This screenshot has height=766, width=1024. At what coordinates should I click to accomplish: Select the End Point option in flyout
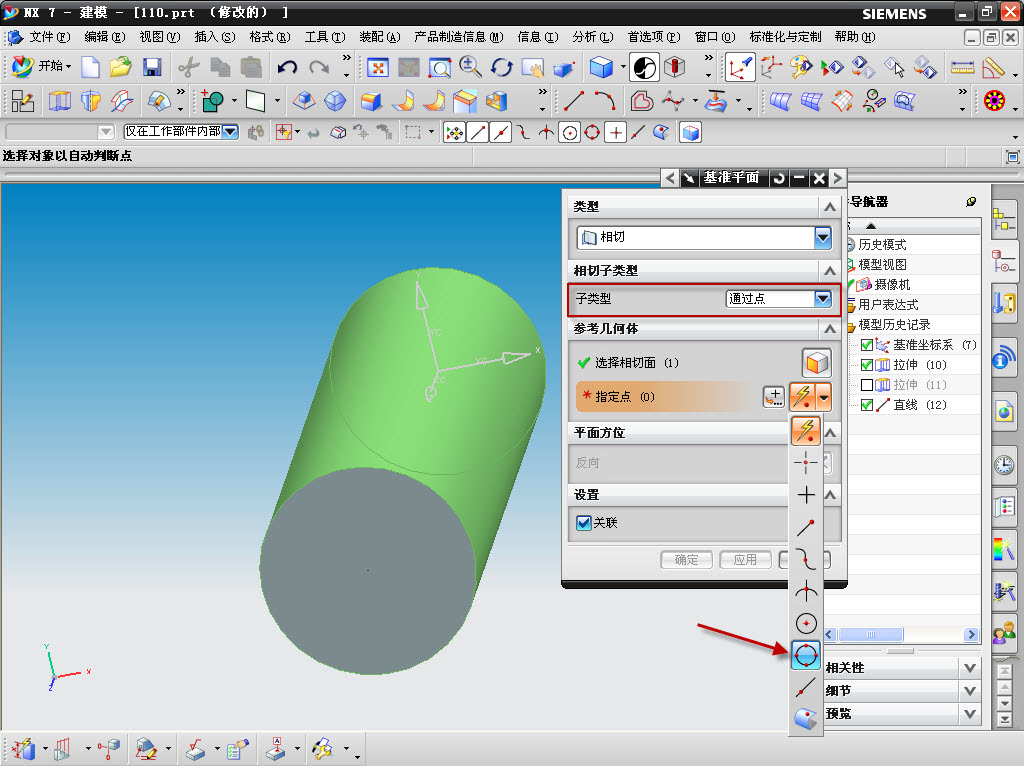(x=806, y=526)
